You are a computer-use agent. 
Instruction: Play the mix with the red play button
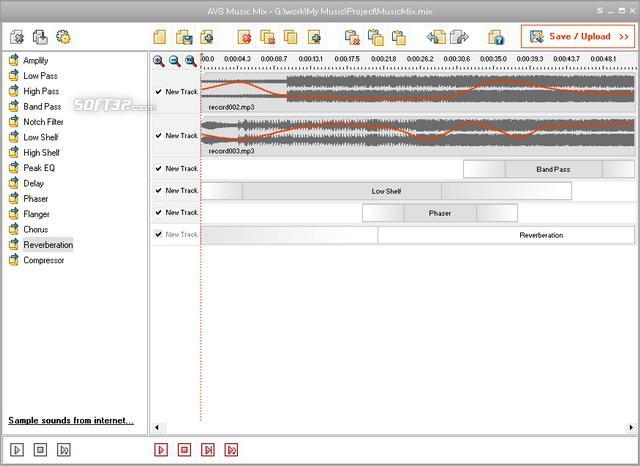point(161,450)
